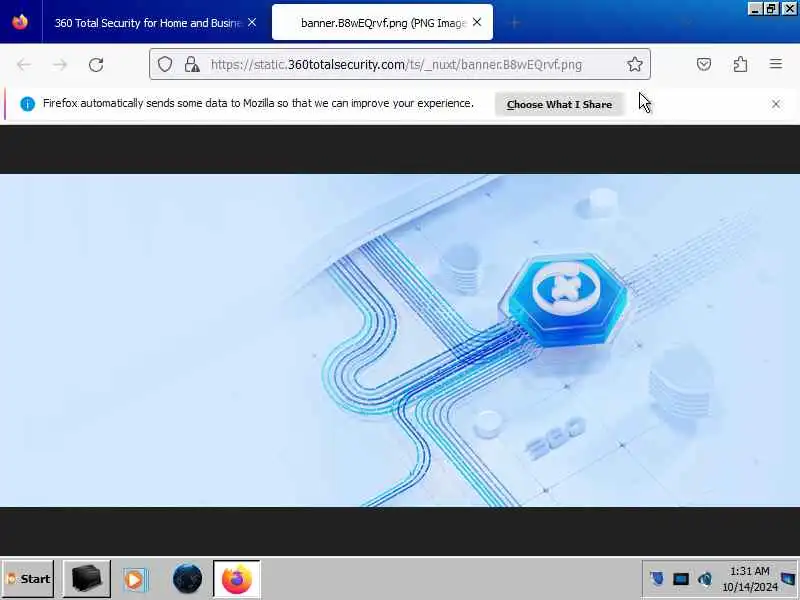
Task: Launch the media player taskbar icon
Action: tap(135, 579)
